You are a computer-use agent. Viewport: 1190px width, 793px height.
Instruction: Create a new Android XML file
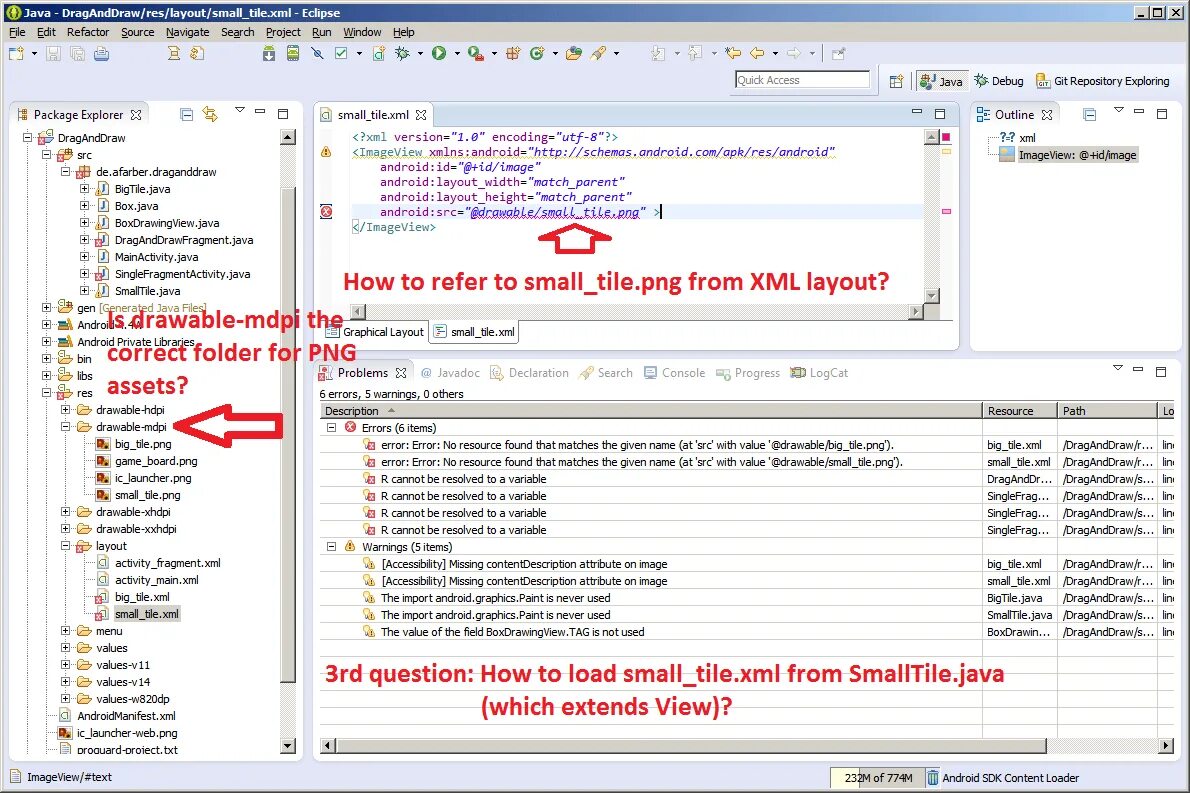(377, 53)
